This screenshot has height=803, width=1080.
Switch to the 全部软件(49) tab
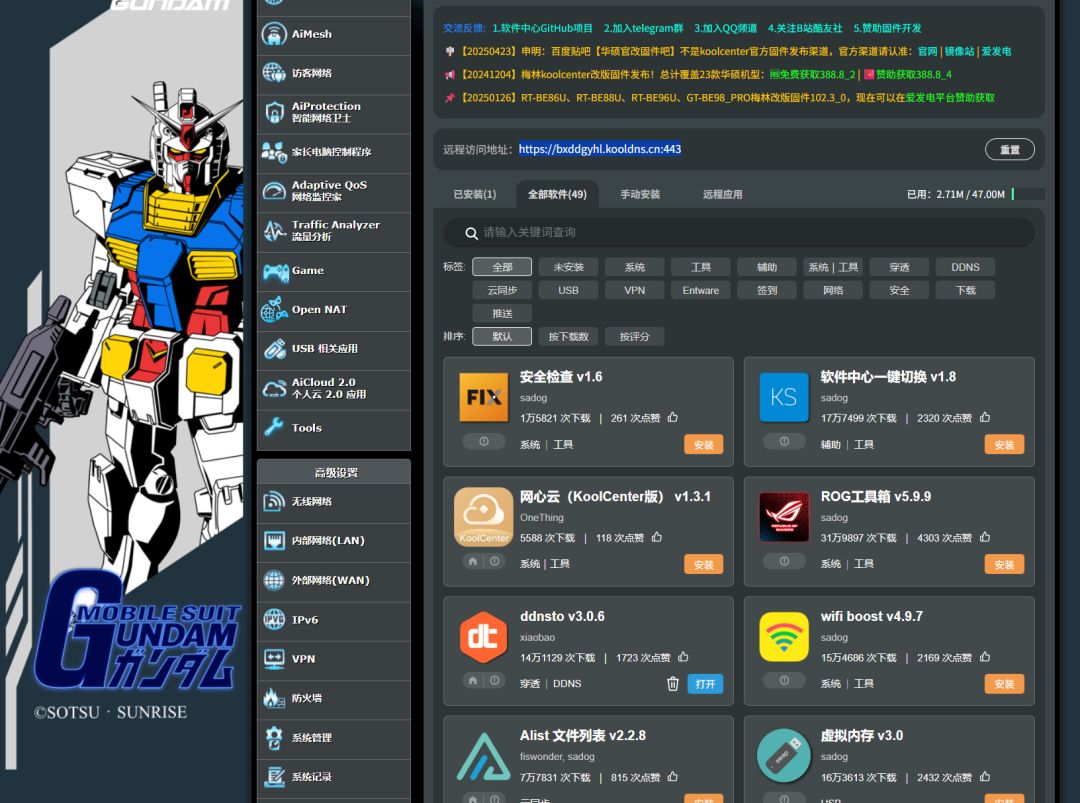tap(557, 194)
